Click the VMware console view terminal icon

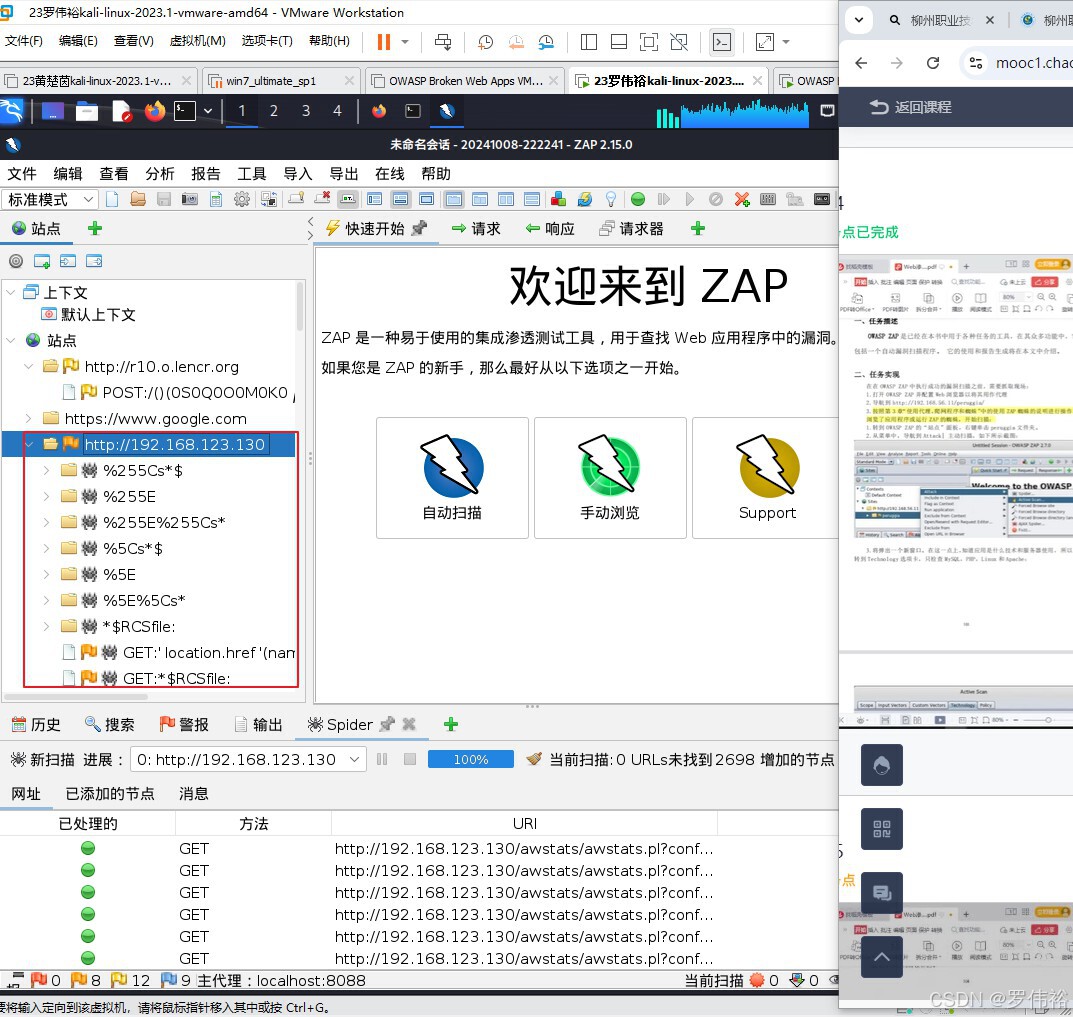point(722,42)
